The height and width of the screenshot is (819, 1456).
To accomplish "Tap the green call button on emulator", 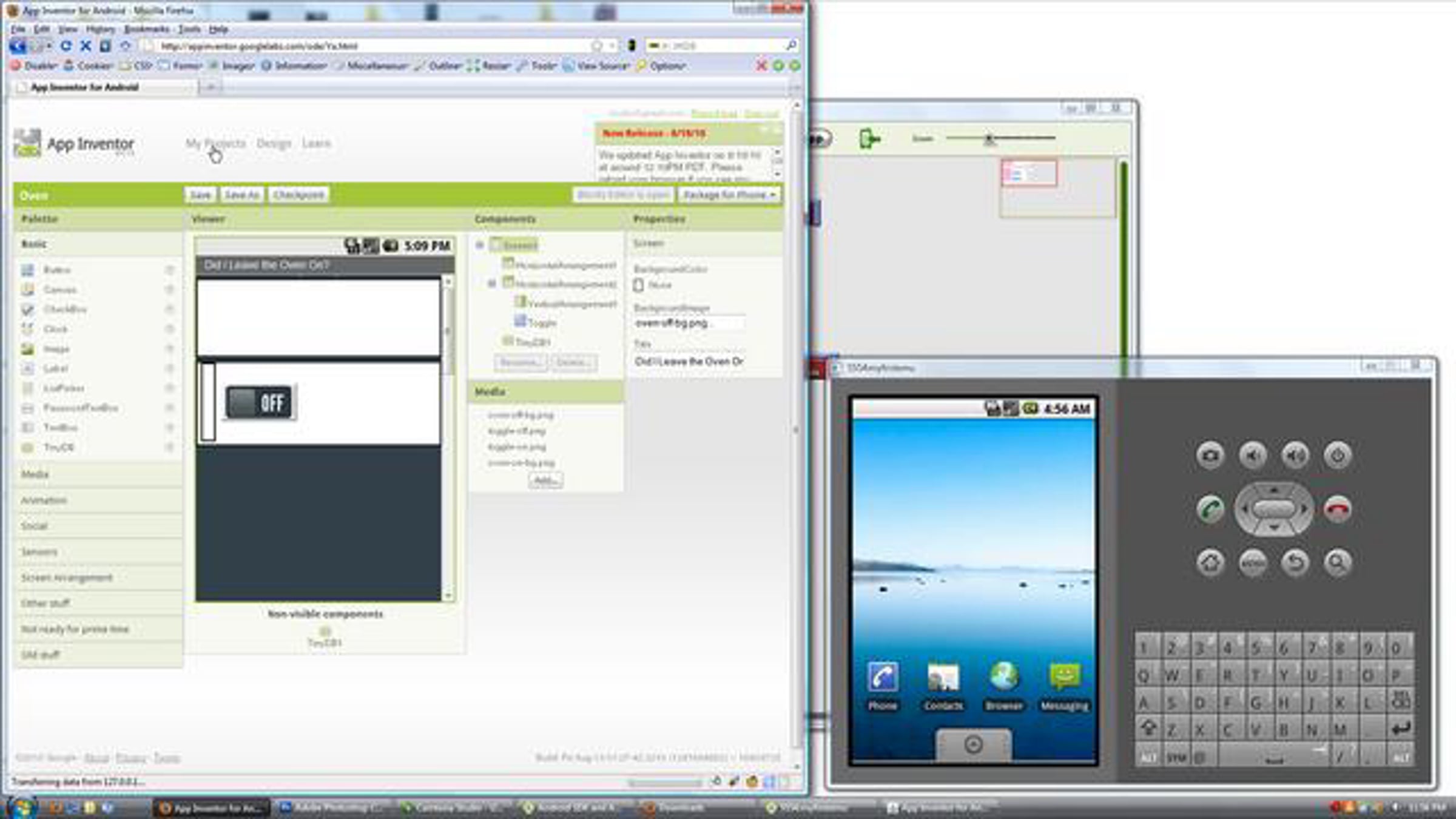I will tap(1210, 509).
